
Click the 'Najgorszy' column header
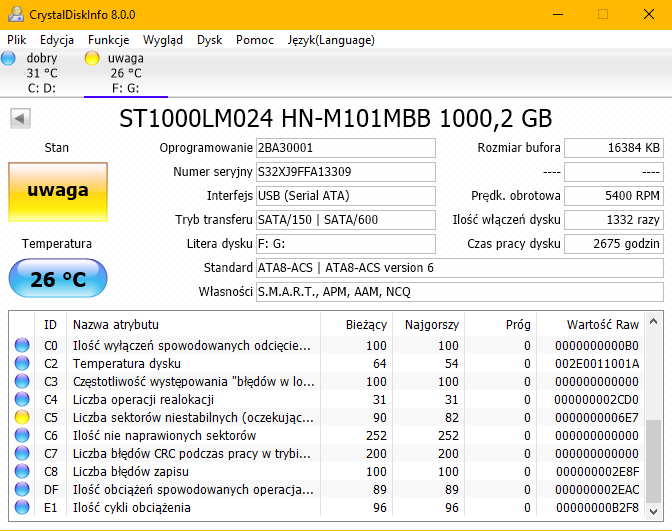point(428,324)
